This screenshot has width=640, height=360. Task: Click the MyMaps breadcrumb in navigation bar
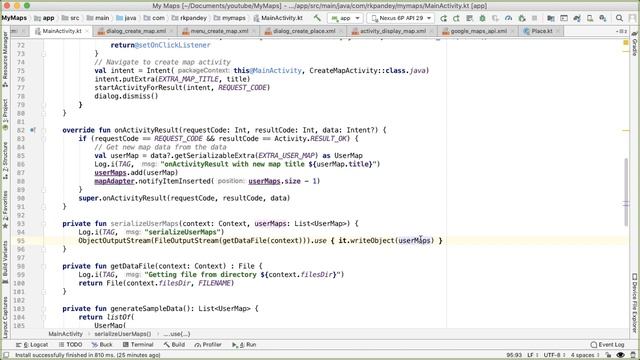pyautogui.click(x=14, y=18)
